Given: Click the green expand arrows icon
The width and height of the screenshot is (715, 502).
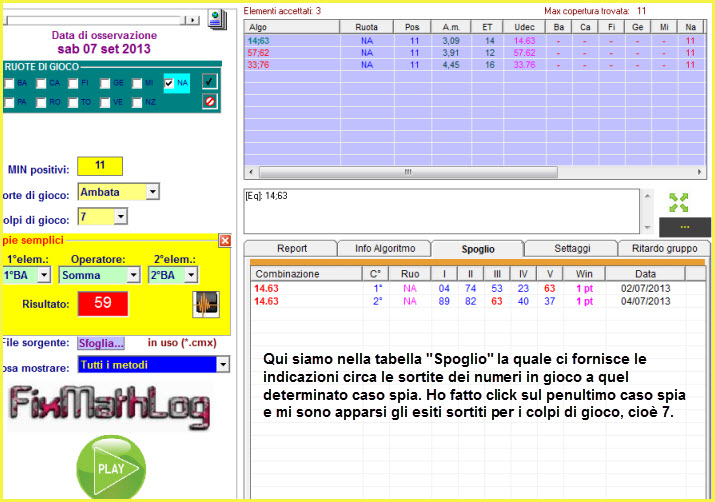Looking at the screenshot, I should pos(679,202).
